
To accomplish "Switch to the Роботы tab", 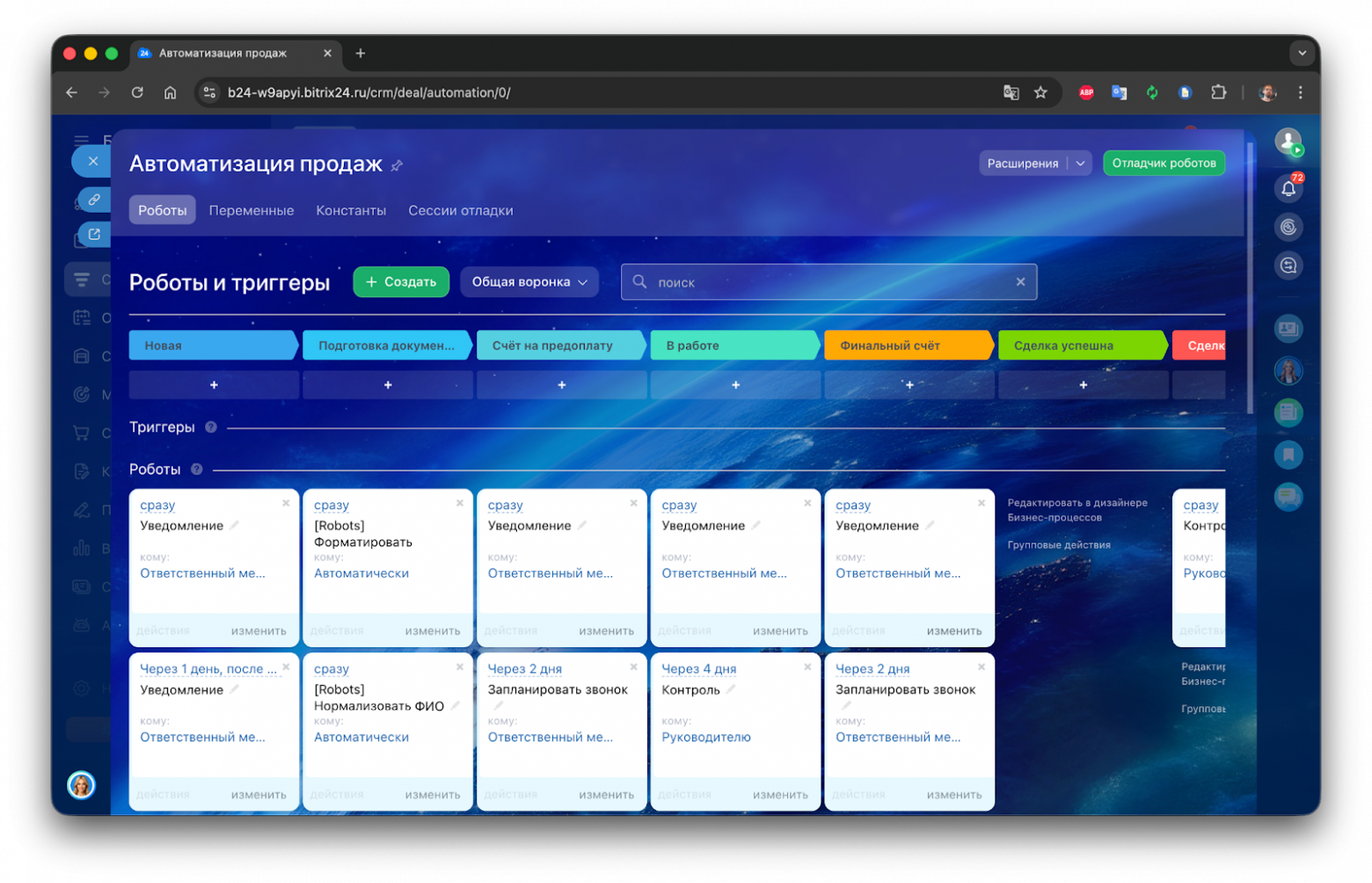I will 163,211.
